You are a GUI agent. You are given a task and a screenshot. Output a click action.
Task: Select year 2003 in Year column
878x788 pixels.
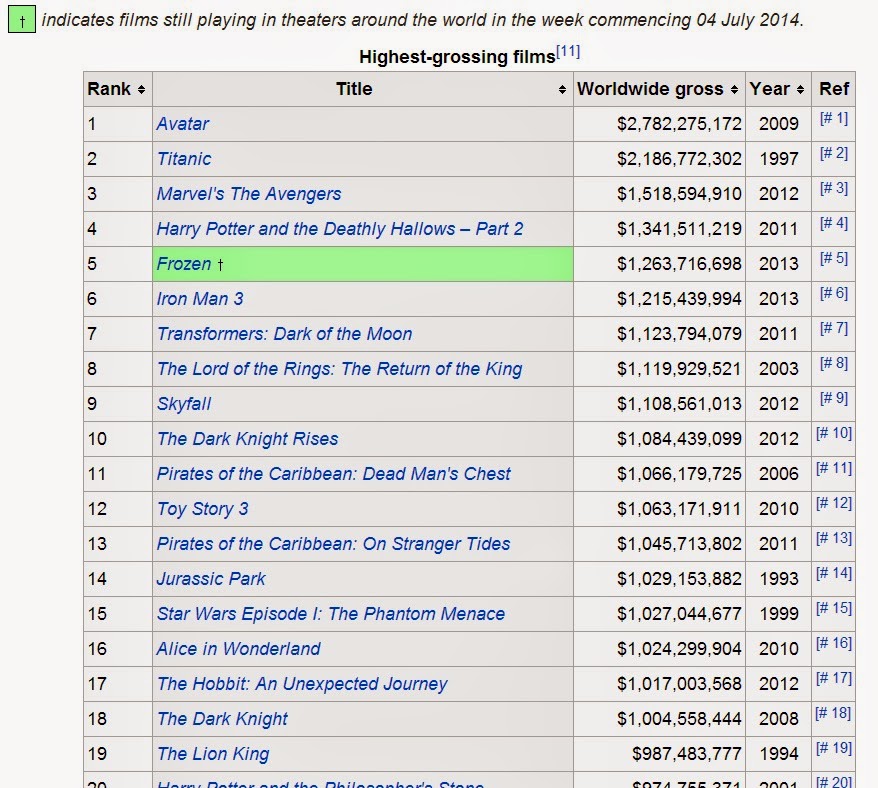pos(779,369)
